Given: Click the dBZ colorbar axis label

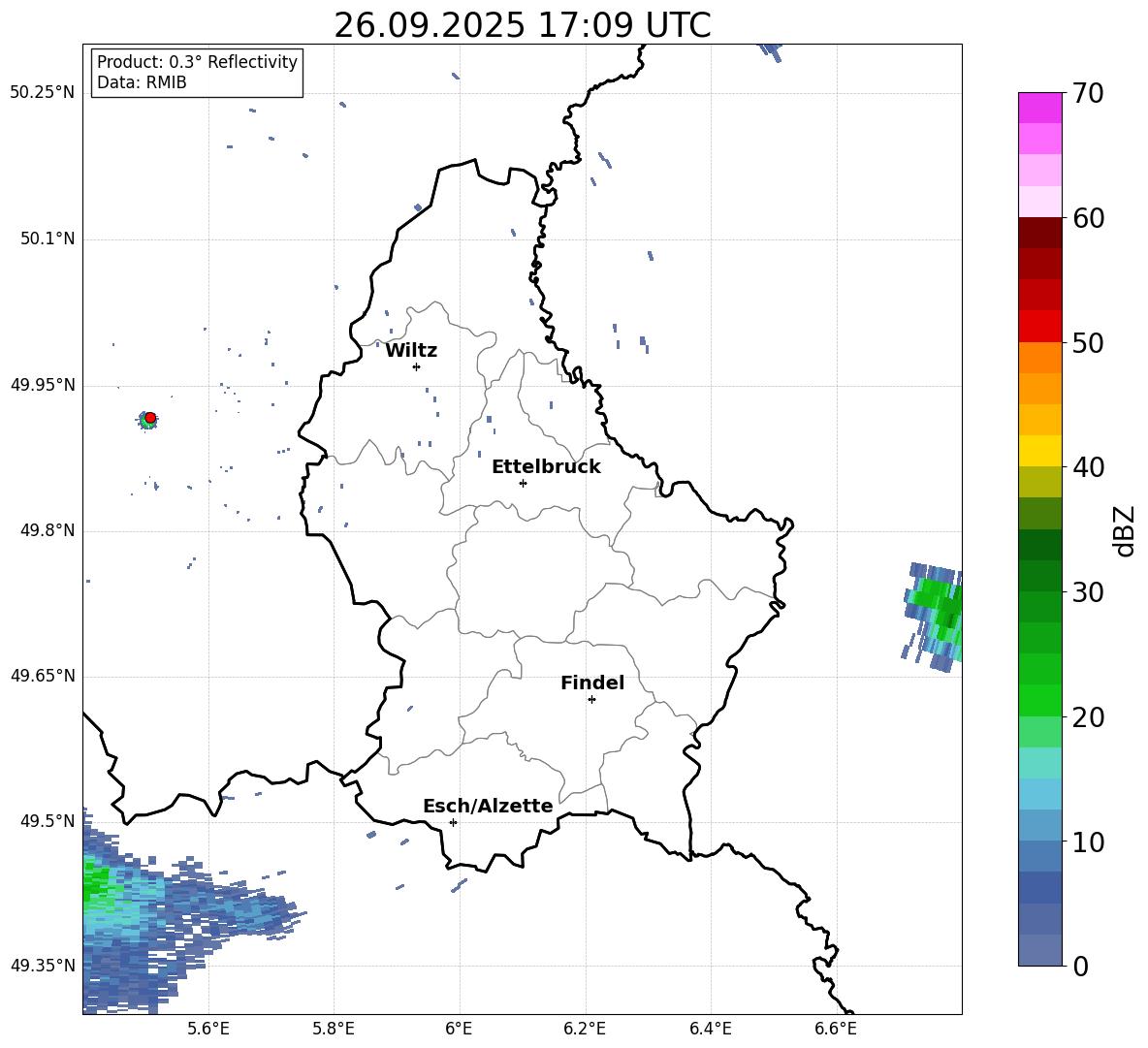Looking at the screenshot, I should 1124,530.
